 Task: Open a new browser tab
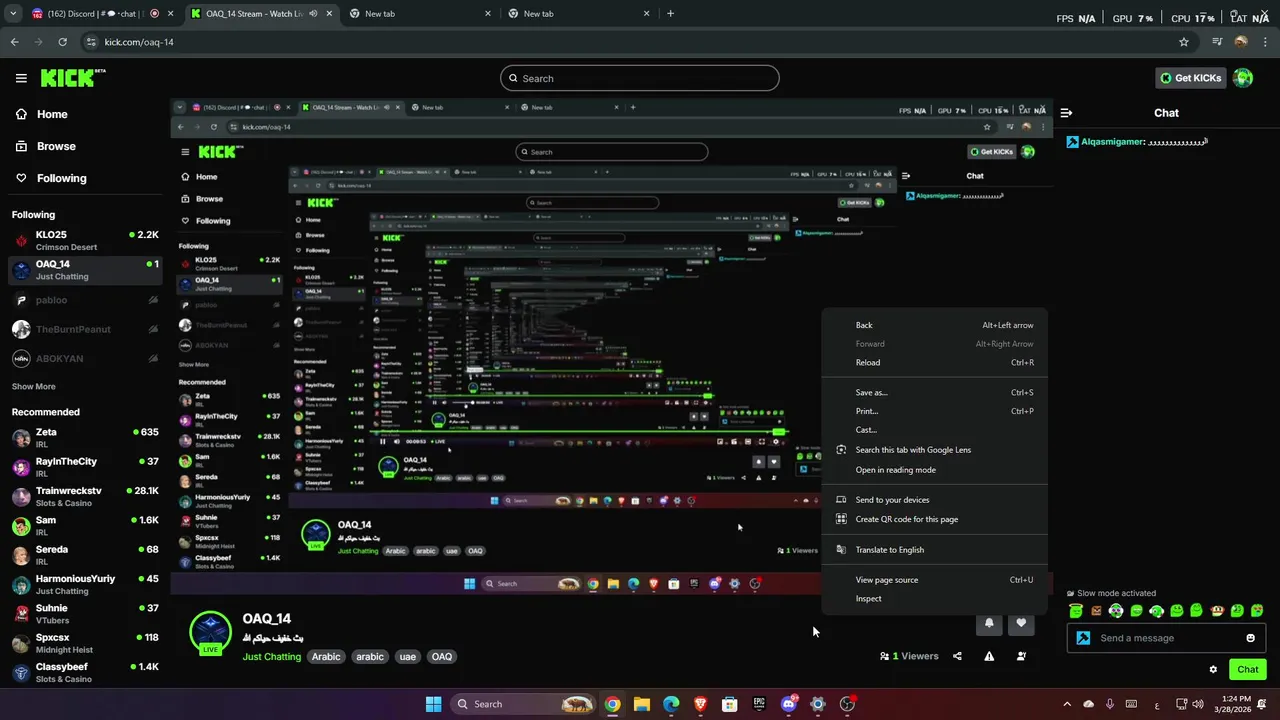point(670,14)
